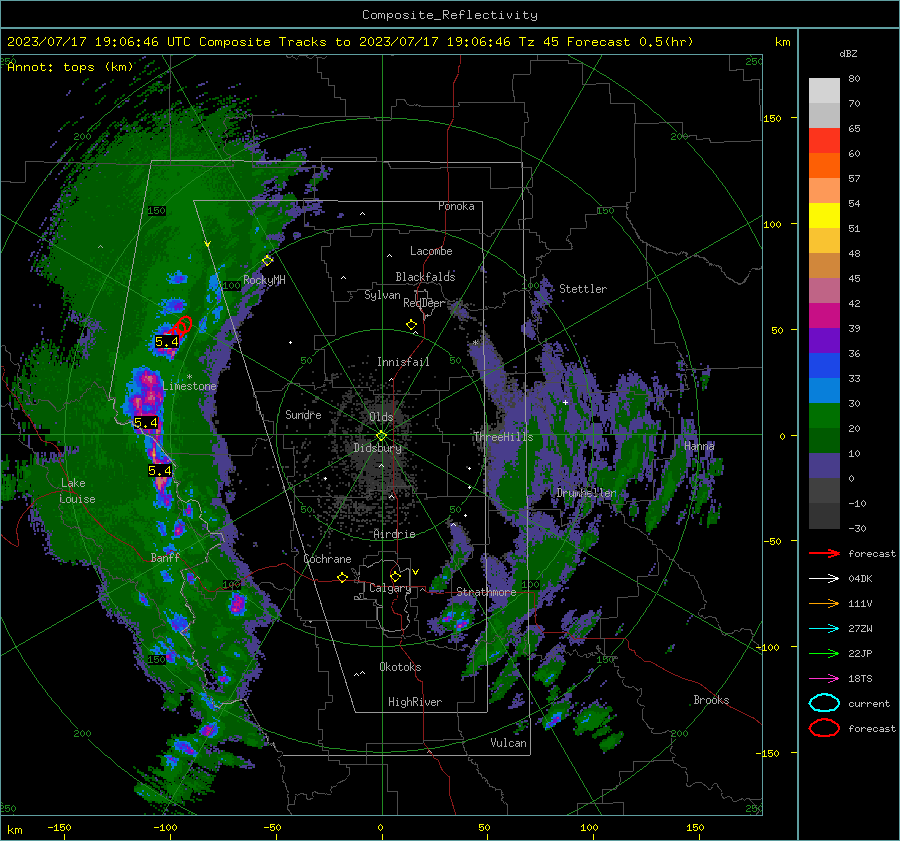Click the green 22JP arrow in legend

click(x=824, y=653)
